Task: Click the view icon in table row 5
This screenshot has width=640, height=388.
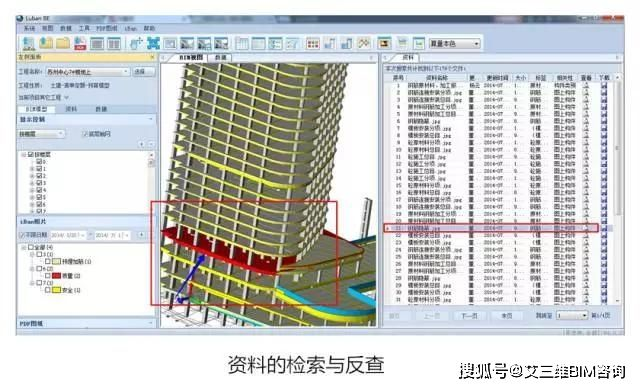Action: (586, 114)
